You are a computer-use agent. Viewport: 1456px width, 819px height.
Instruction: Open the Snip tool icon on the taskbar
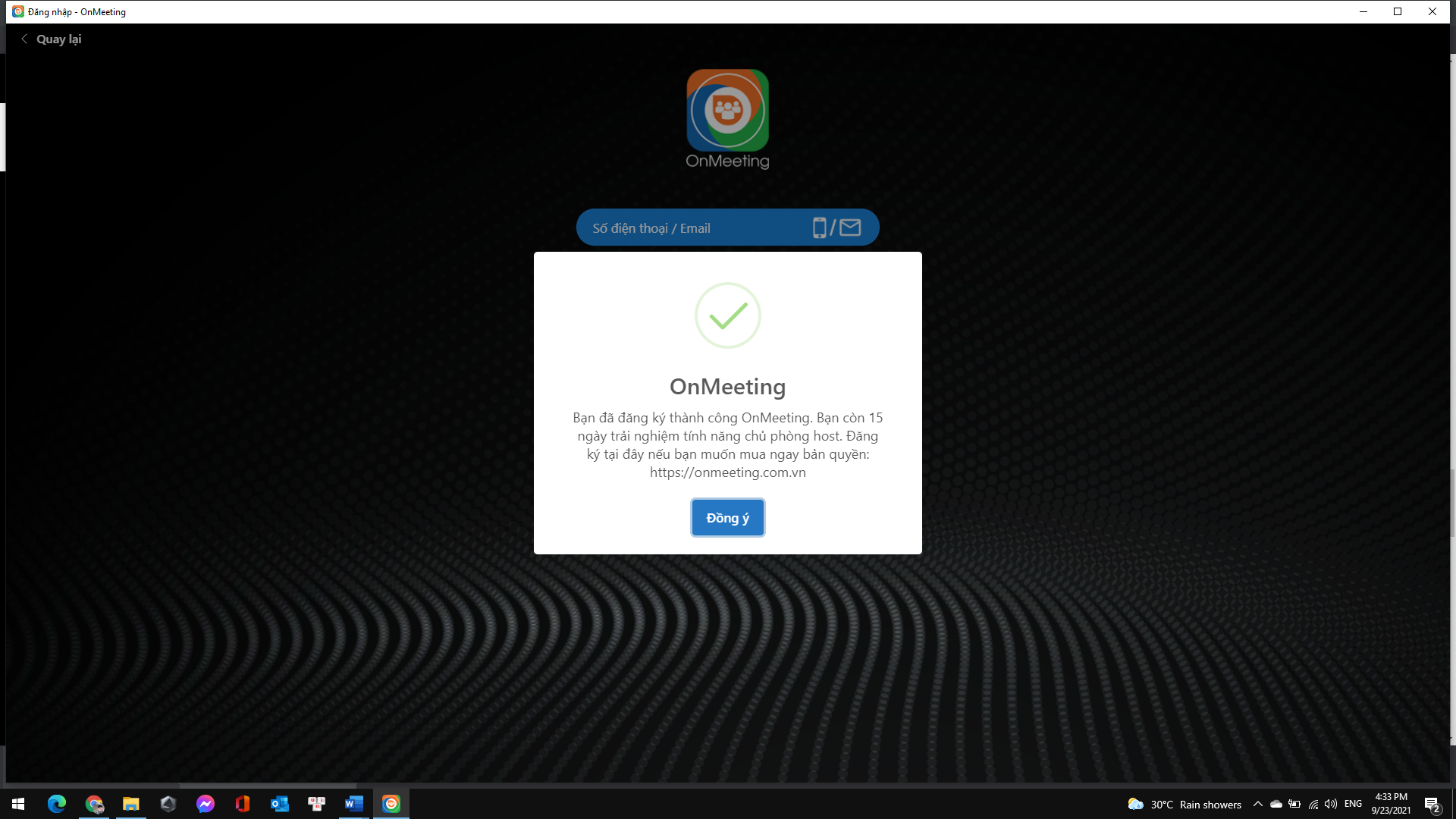click(x=317, y=804)
